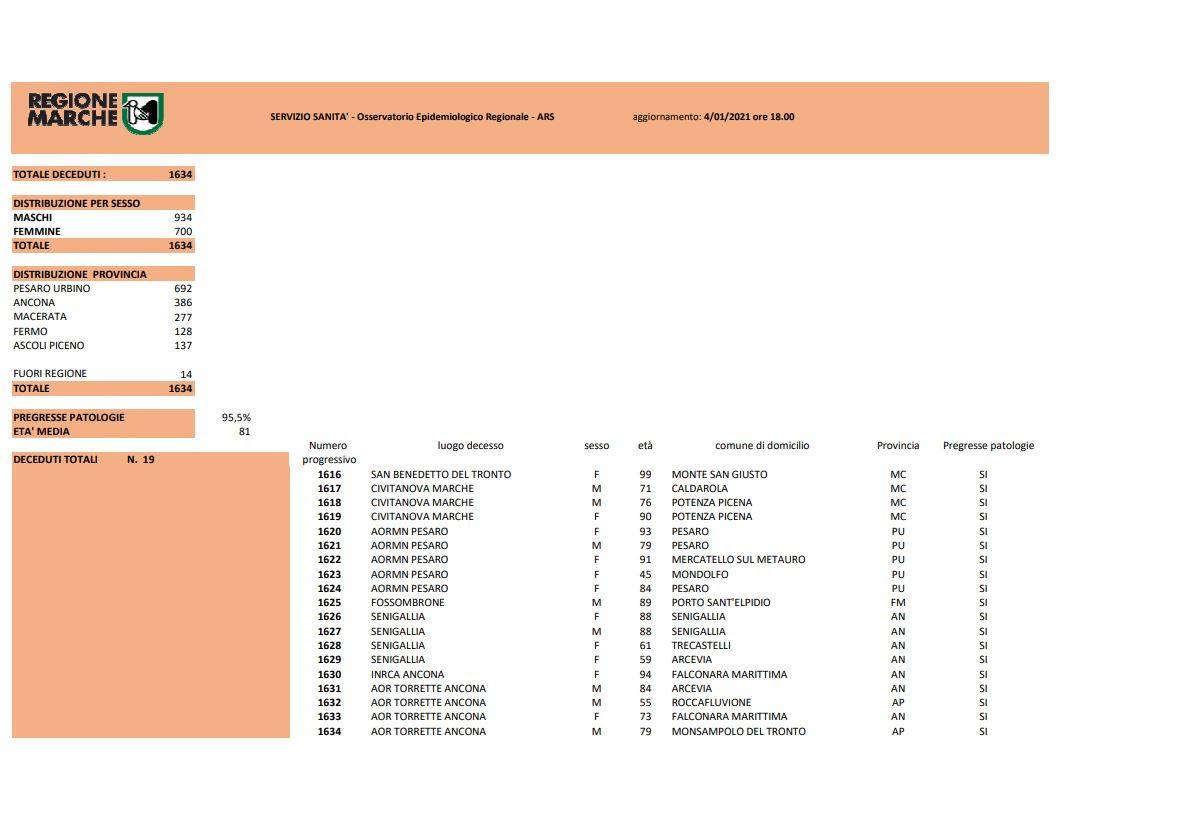The image size is (1190, 828).
Task: Click the INRCA ANCONA place cell
Action: 408,675
